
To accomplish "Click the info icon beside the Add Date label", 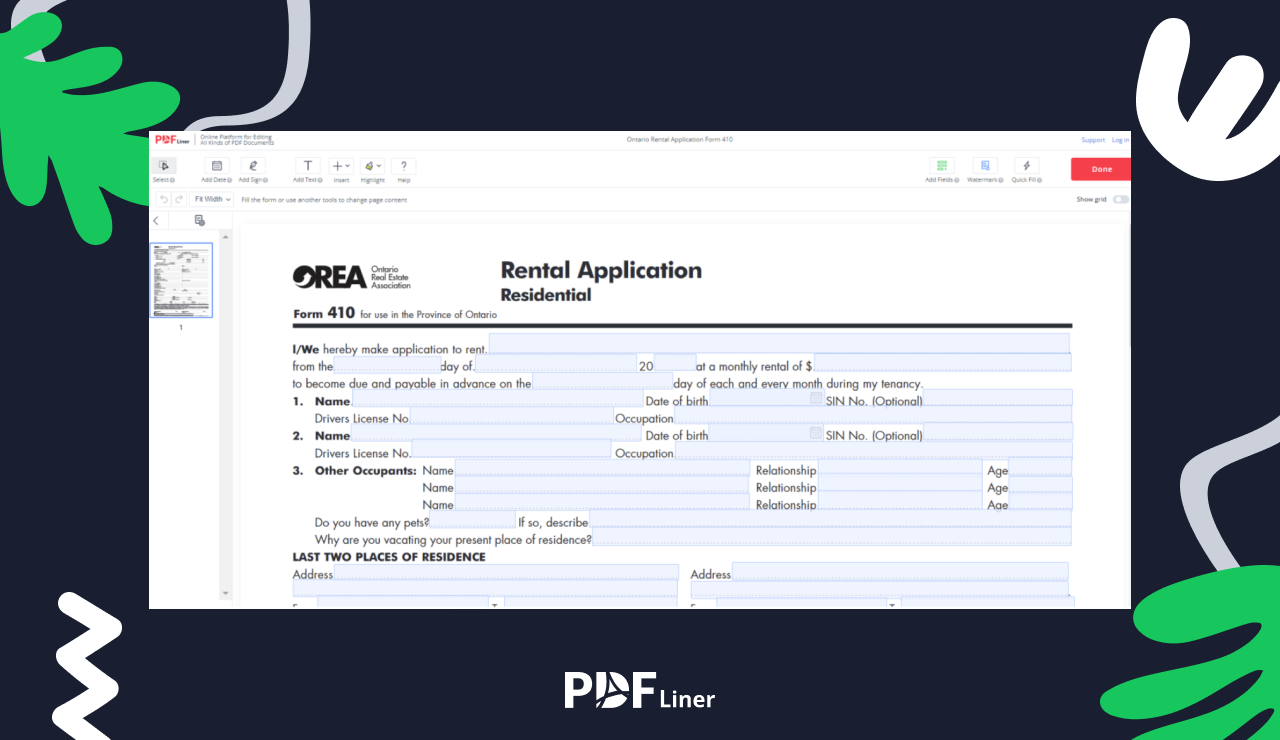I will 230,181.
